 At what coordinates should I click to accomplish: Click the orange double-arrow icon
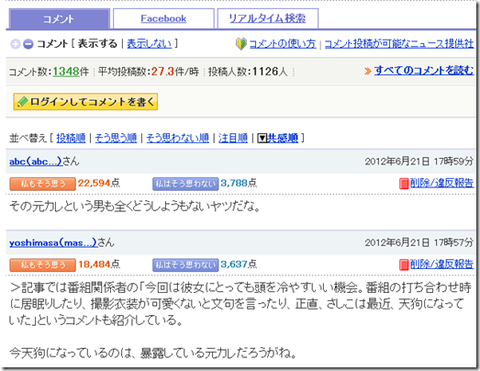(368, 71)
